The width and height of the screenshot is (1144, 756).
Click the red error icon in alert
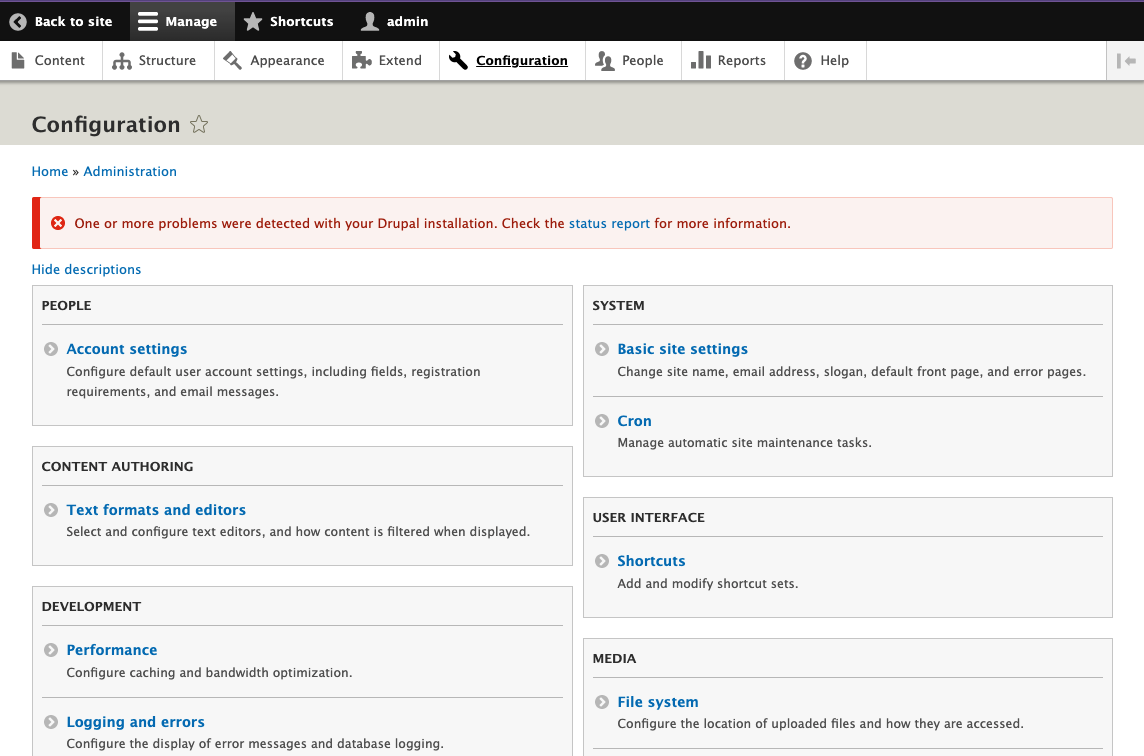(x=58, y=223)
